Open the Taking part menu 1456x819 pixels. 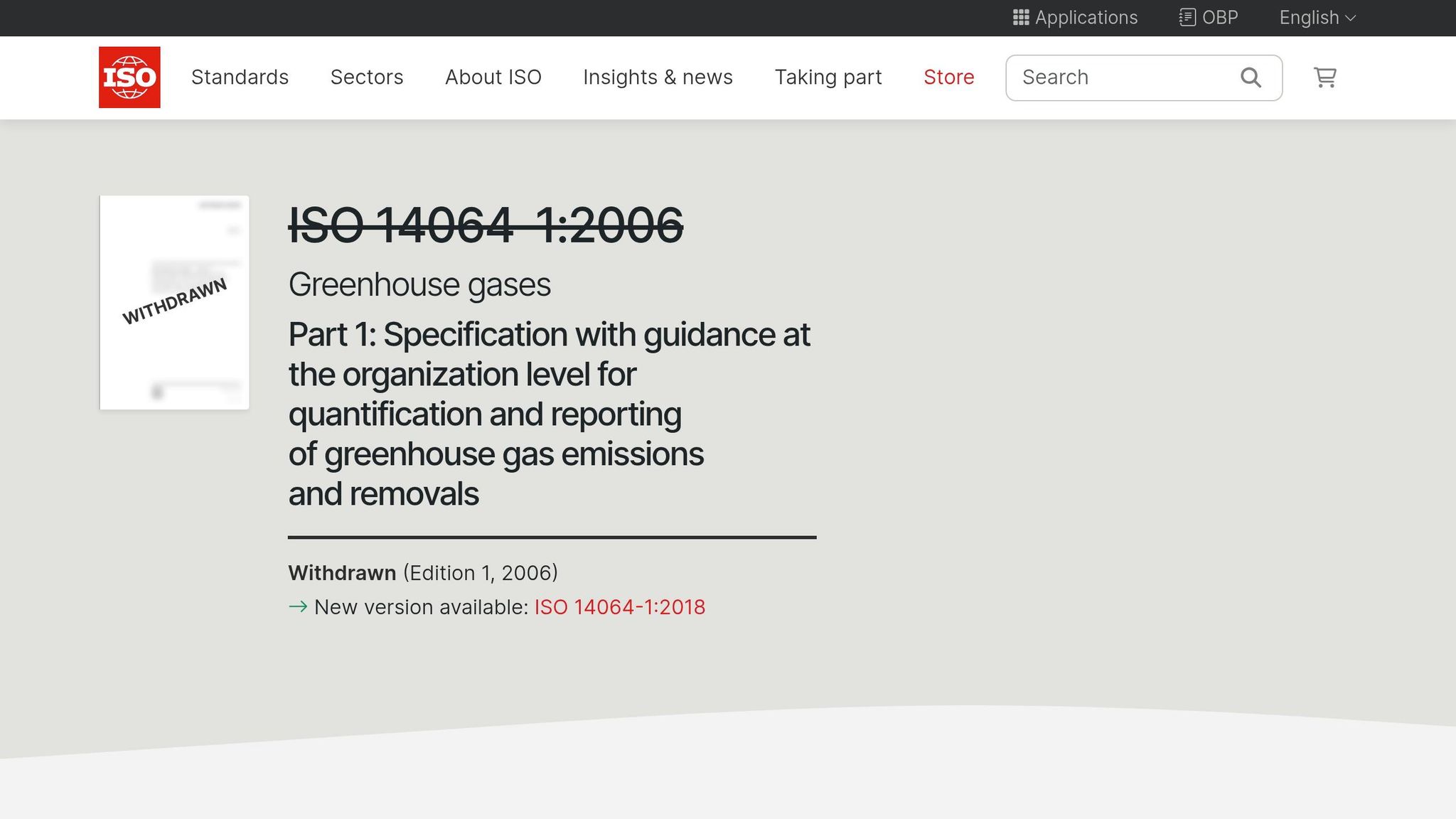[x=828, y=77]
